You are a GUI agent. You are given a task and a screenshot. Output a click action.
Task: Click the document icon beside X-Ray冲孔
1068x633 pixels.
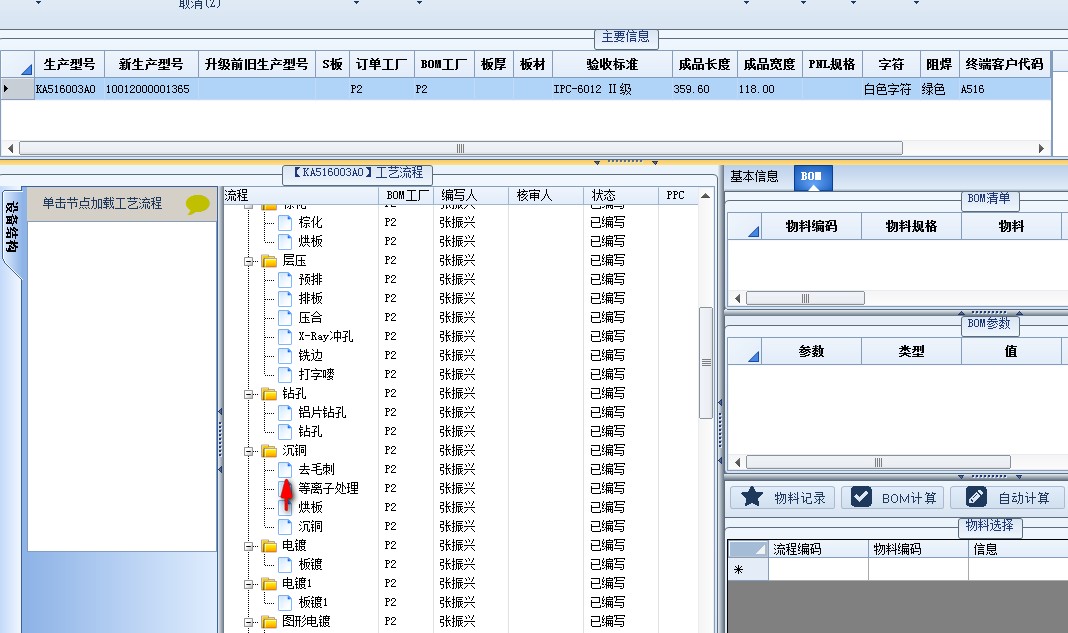point(285,337)
